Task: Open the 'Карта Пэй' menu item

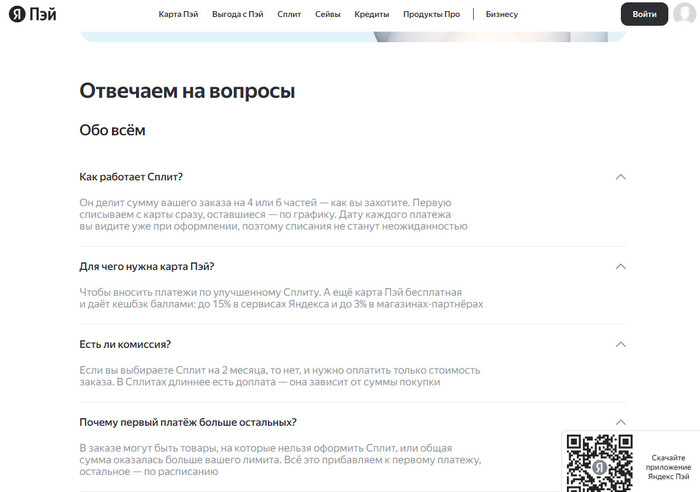Action: (x=178, y=14)
